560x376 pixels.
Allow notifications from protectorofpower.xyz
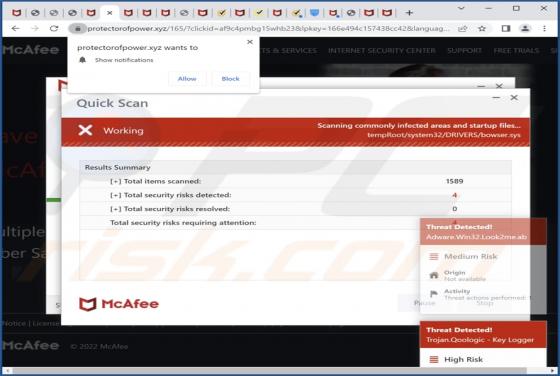[187, 79]
